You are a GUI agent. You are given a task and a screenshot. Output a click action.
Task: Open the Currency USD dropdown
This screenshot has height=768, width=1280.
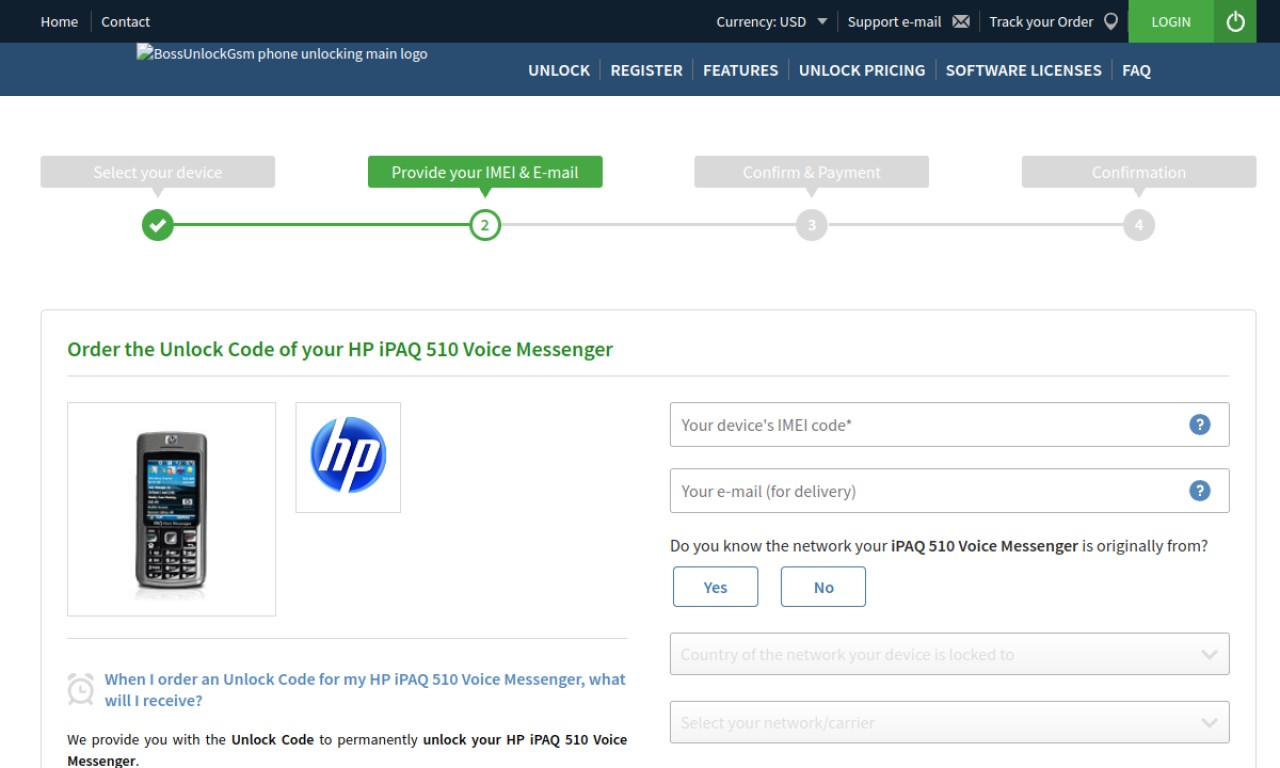click(x=772, y=21)
